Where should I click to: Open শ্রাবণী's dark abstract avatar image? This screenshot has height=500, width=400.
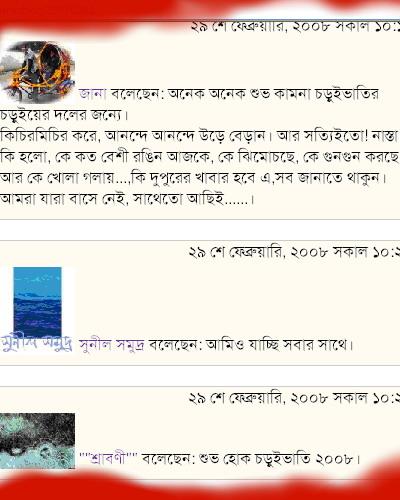point(37,441)
